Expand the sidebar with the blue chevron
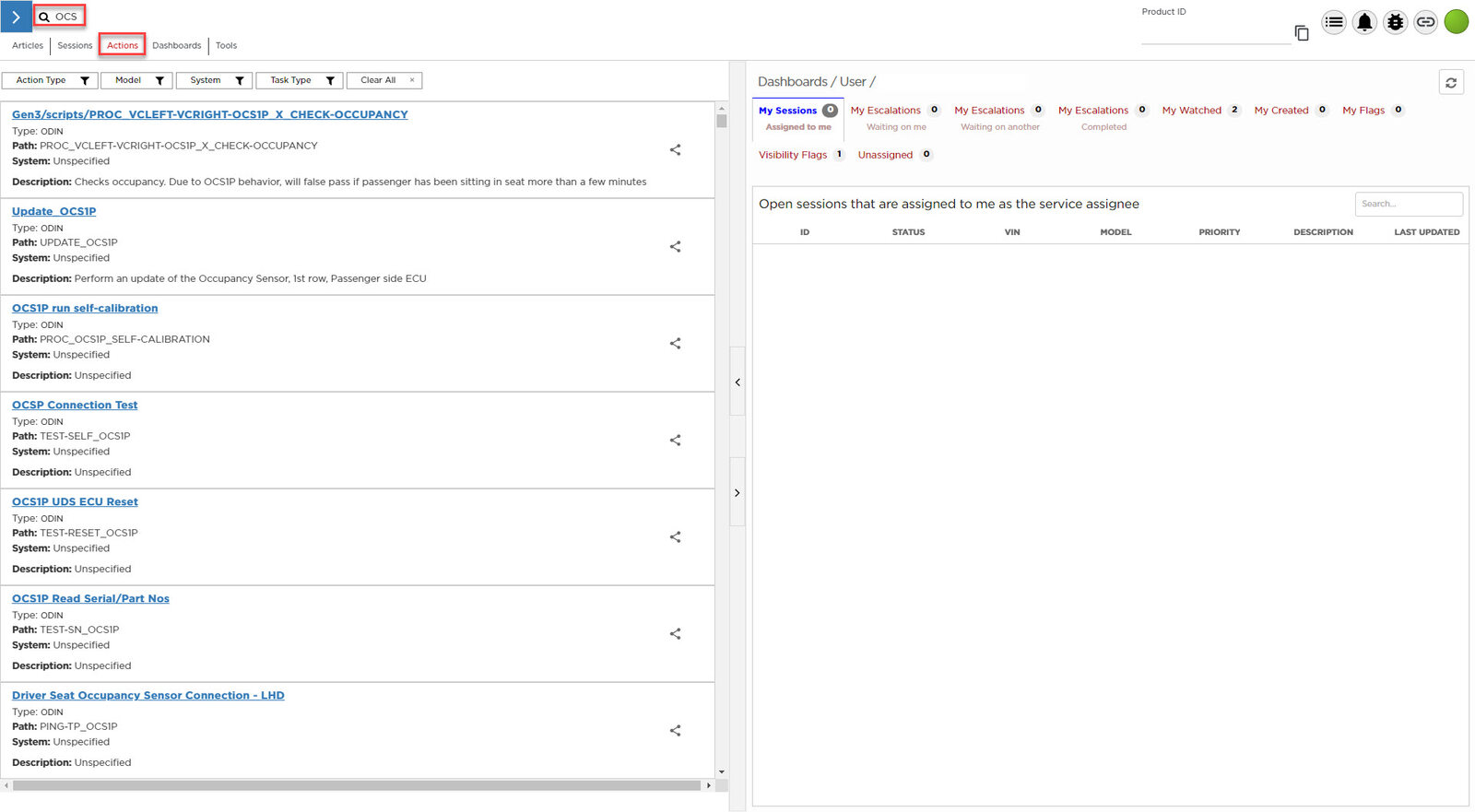The height and width of the screenshot is (812, 1475). click(16, 17)
